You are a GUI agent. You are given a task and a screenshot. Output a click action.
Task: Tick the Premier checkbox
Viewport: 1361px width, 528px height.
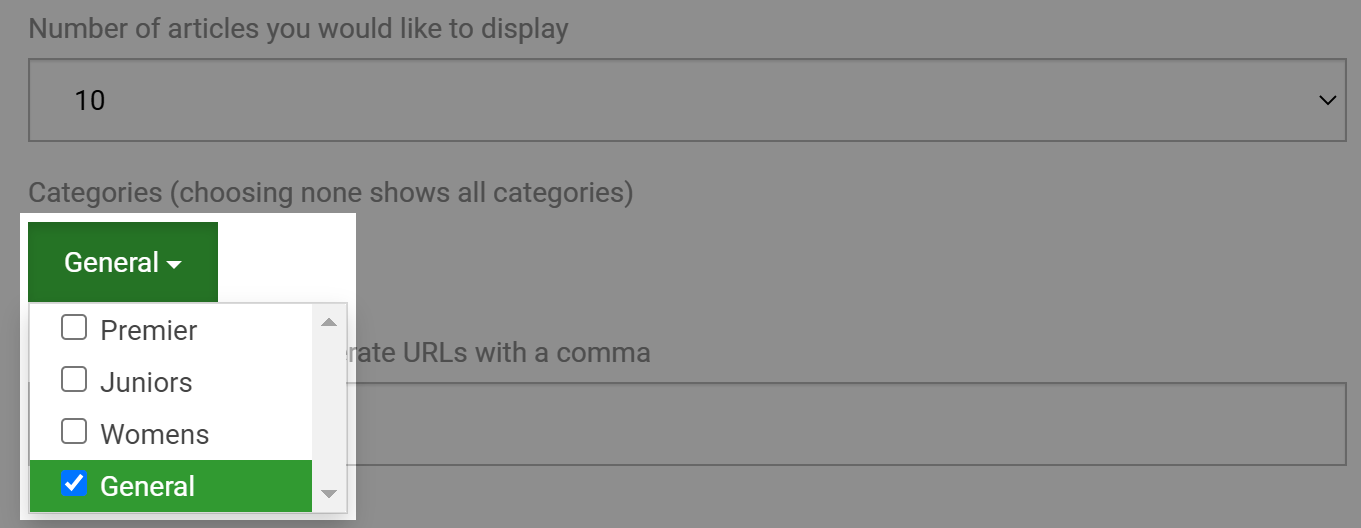point(74,328)
